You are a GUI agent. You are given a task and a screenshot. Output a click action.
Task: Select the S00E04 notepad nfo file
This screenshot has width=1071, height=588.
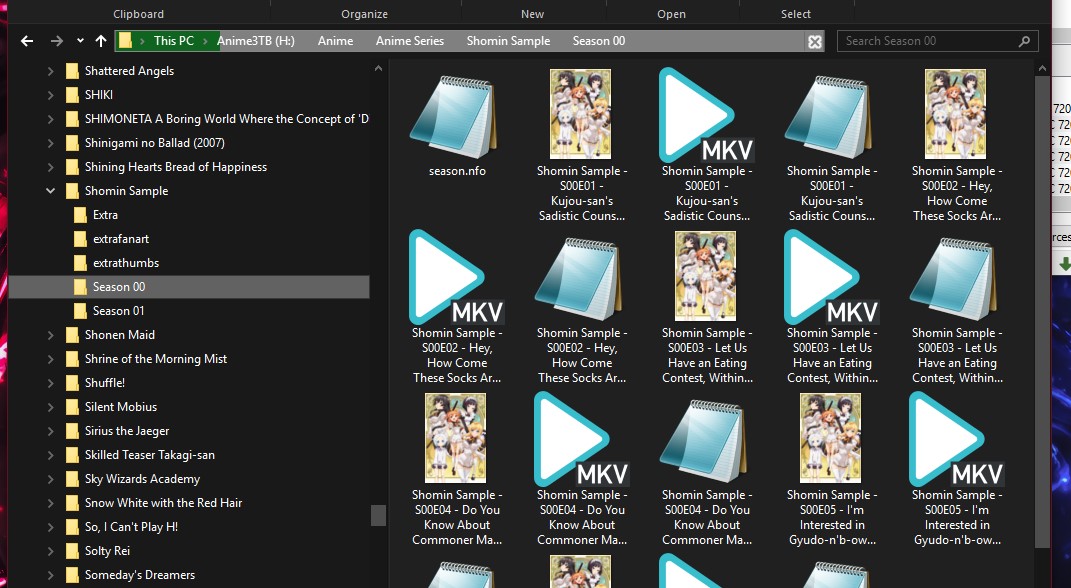point(706,440)
